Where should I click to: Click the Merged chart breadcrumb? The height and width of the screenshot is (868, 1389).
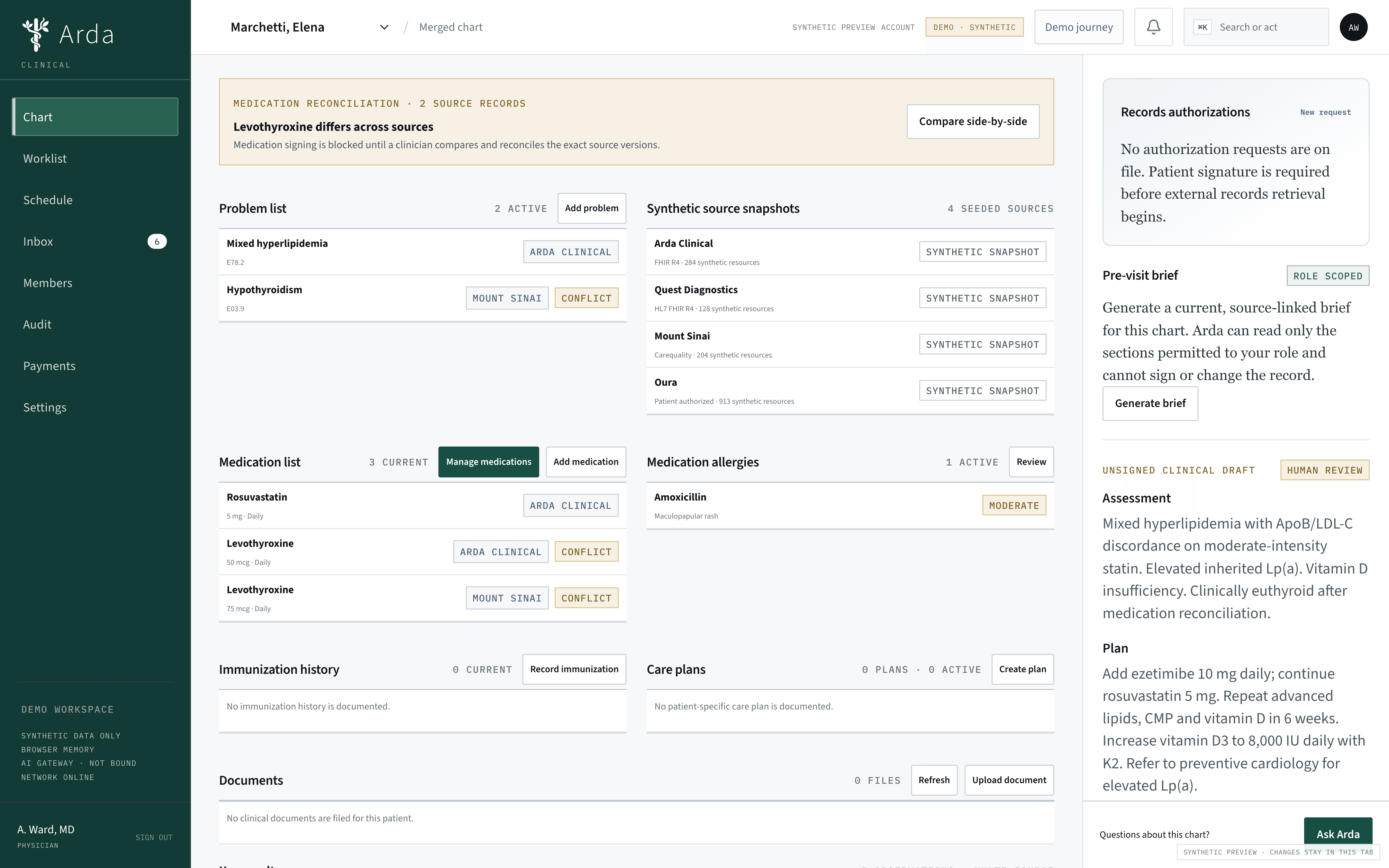(x=450, y=27)
